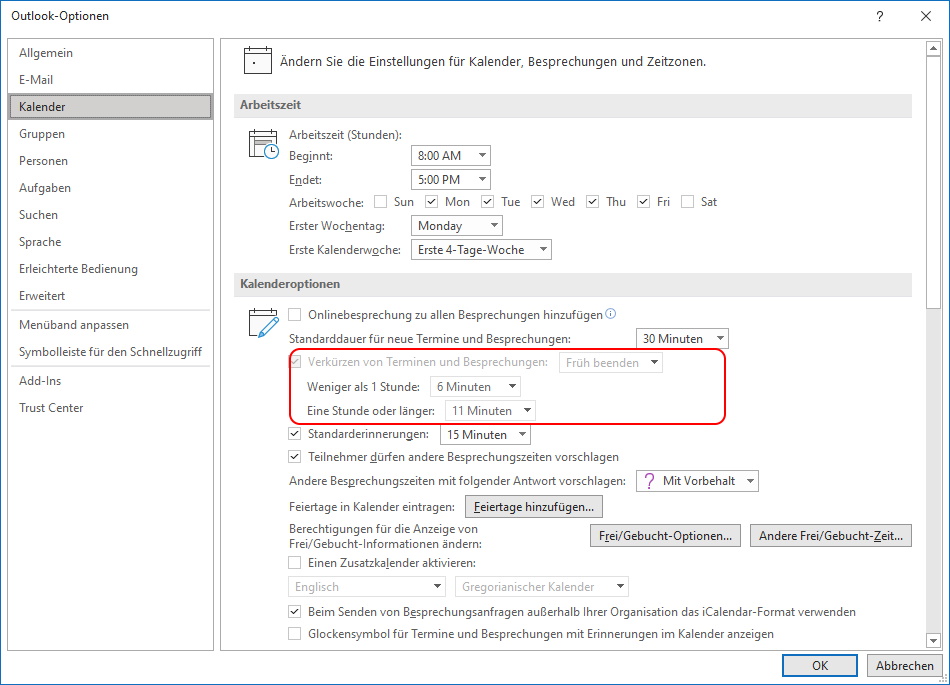Viewport: 950px width, 685px height.
Task: Open the Eine Stunde oder länger dropdown
Action: click(491, 411)
